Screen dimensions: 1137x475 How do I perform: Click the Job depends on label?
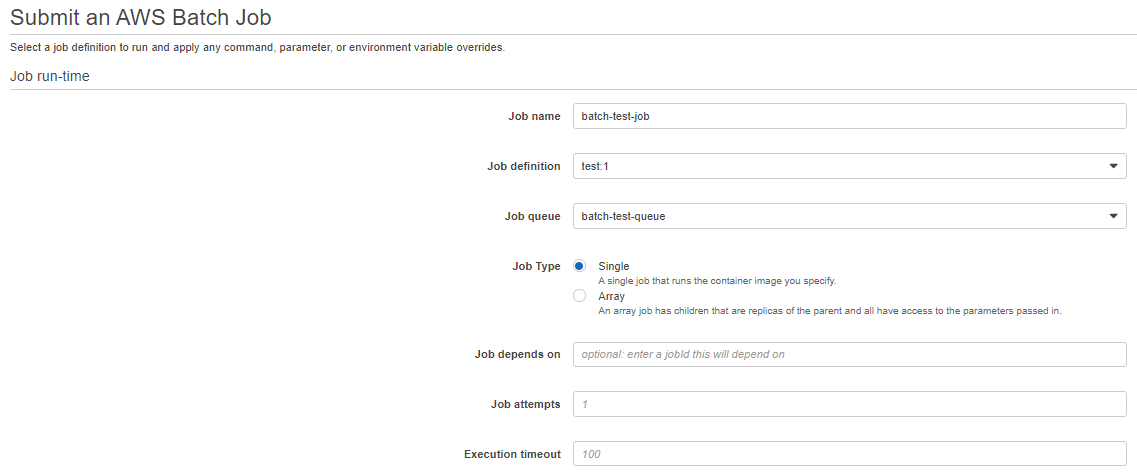click(x=518, y=355)
